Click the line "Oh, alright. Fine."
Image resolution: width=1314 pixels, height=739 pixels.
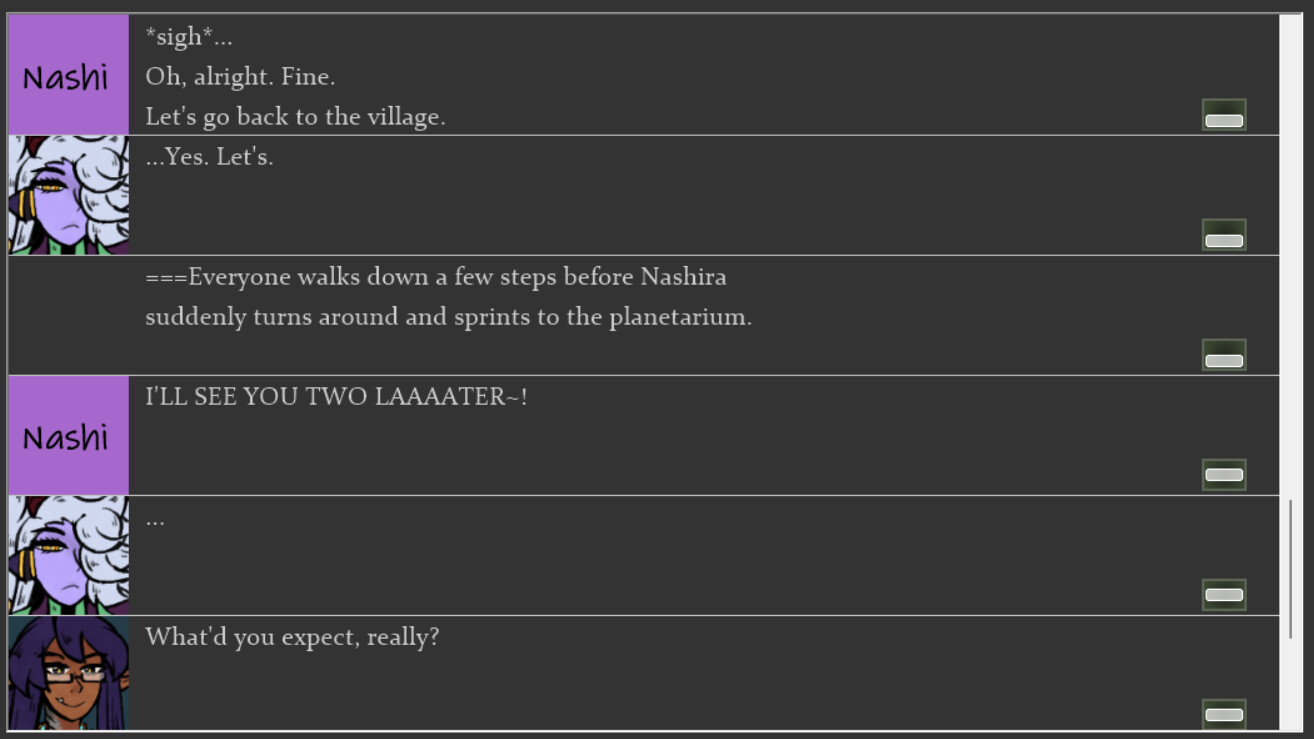click(x=240, y=77)
